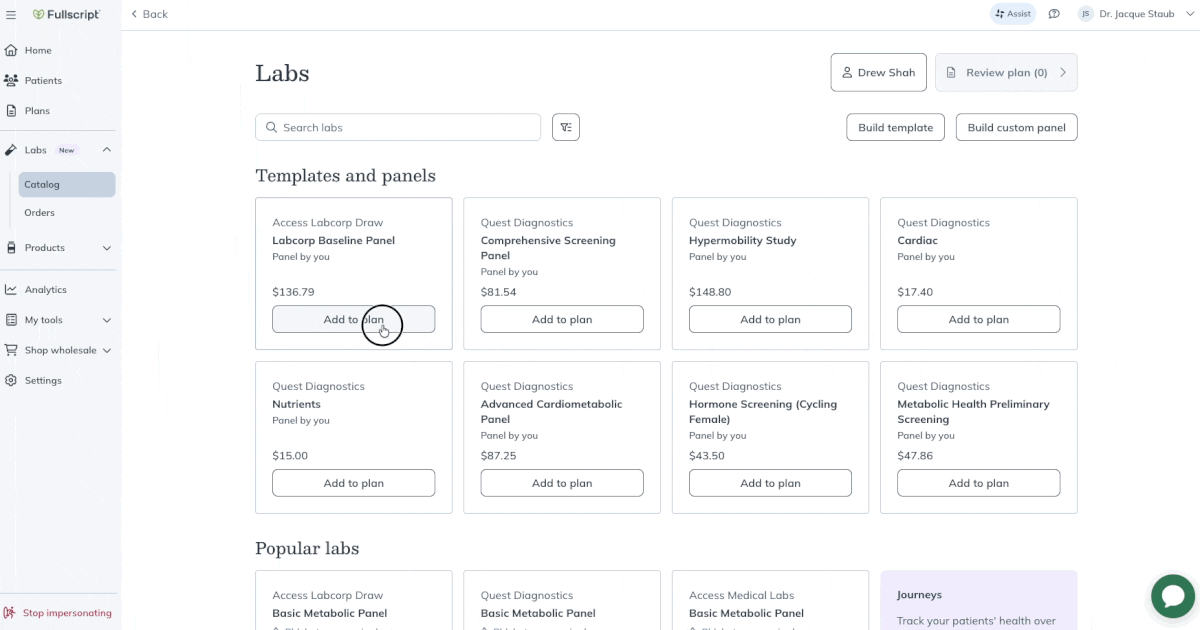Click the hamburger menu icon

click(11, 15)
